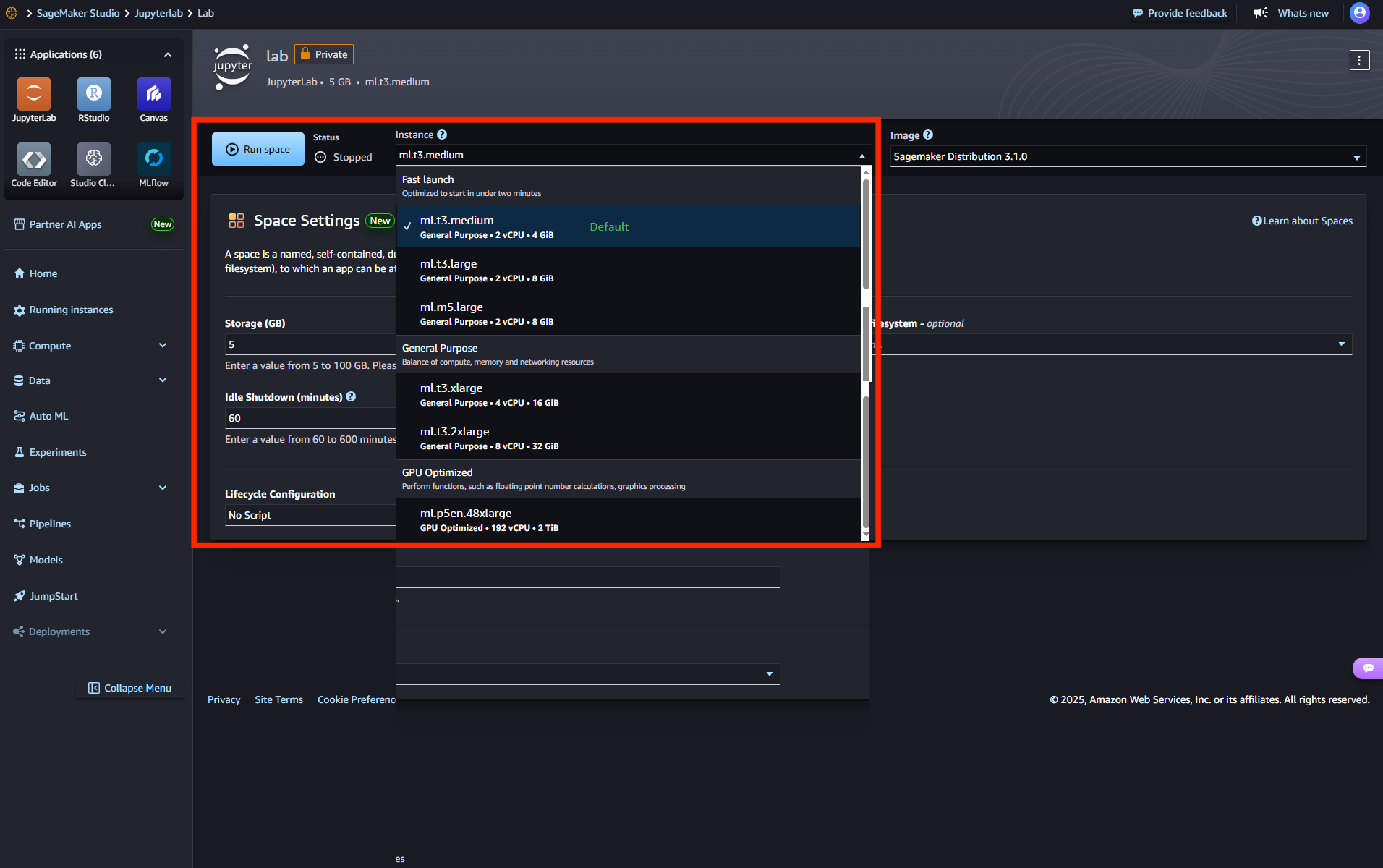Open the Sagemaker Distribution 3.1.0 image dropdown

[x=1128, y=156]
